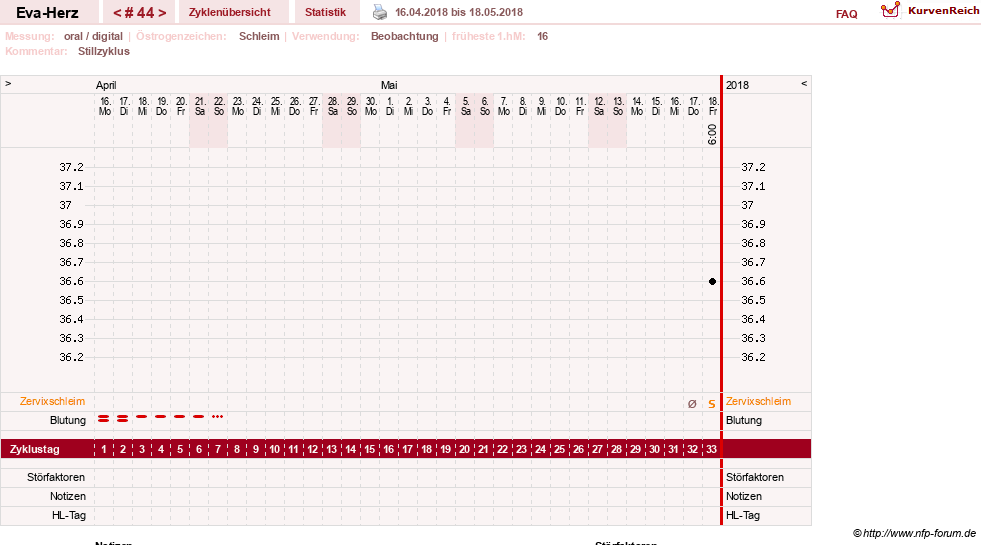Click 'oral / digital' measurement value
This screenshot has width=981, height=545.
click(93, 36)
